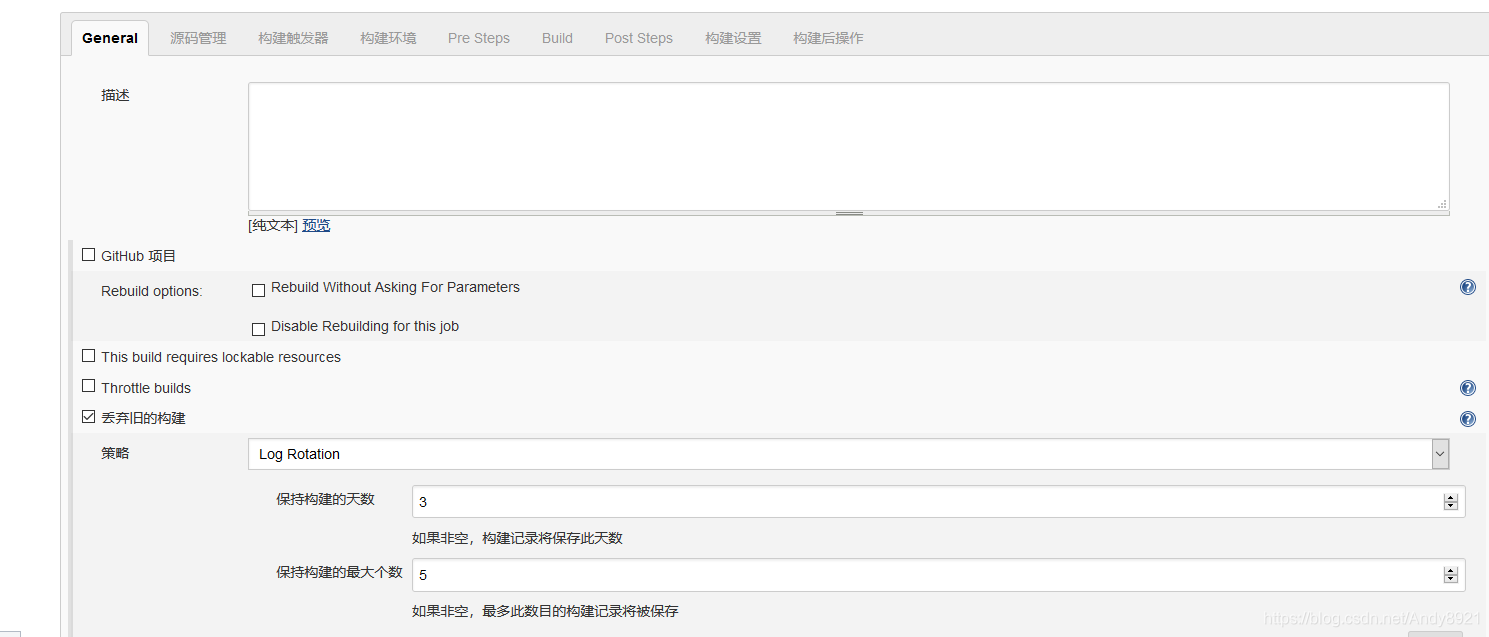Click the 策略 label

[x=115, y=453]
